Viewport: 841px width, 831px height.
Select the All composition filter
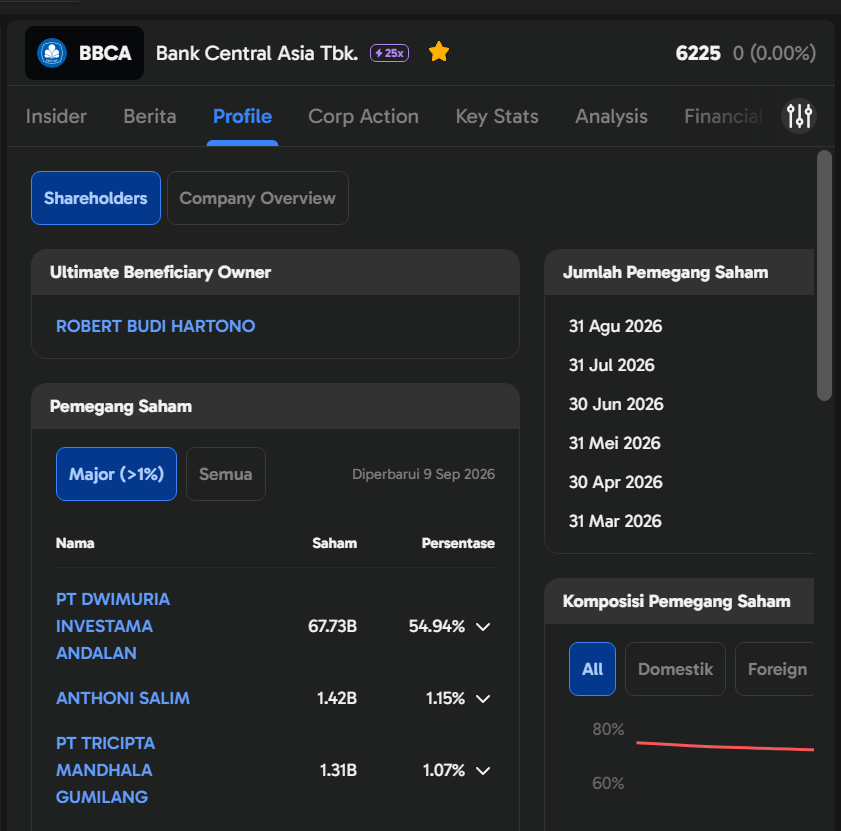(x=592, y=669)
